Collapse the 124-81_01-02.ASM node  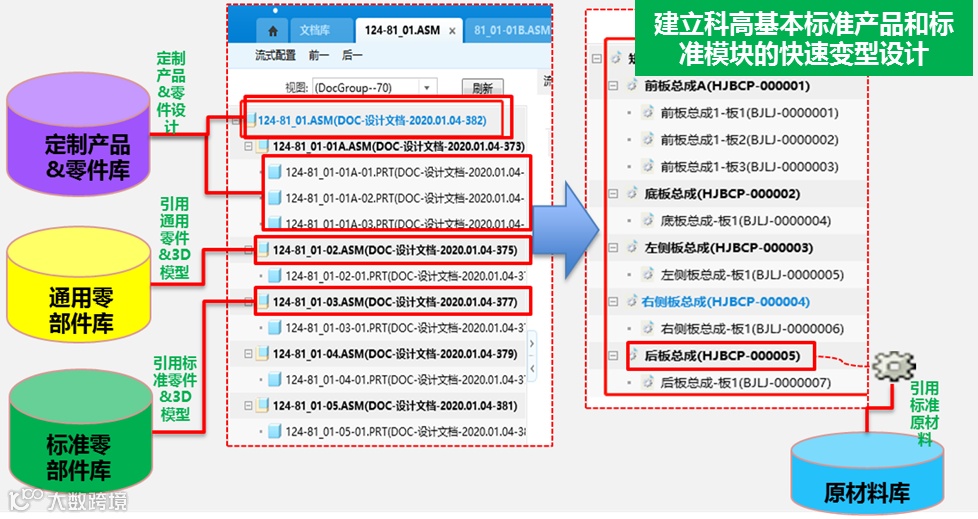(x=248, y=250)
